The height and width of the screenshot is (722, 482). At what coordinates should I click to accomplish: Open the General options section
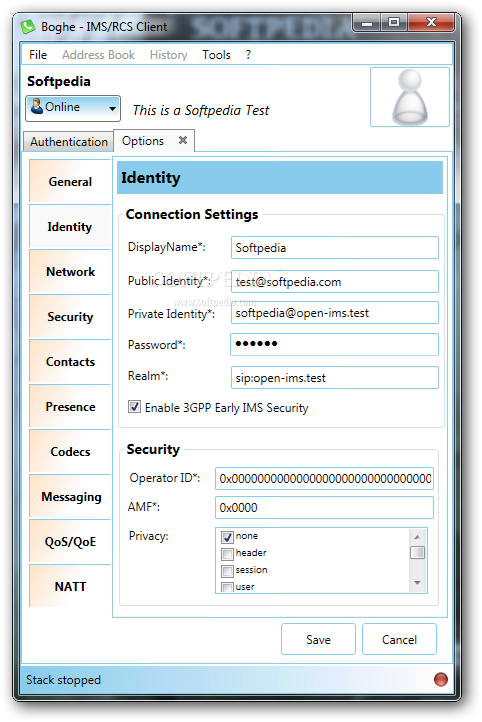[70, 181]
